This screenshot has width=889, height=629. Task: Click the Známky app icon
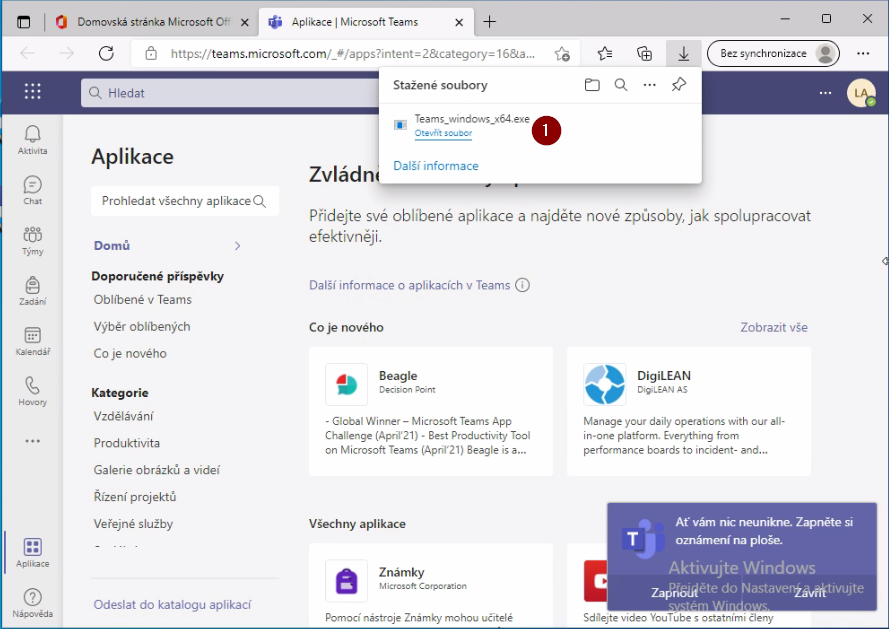tap(346, 581)
